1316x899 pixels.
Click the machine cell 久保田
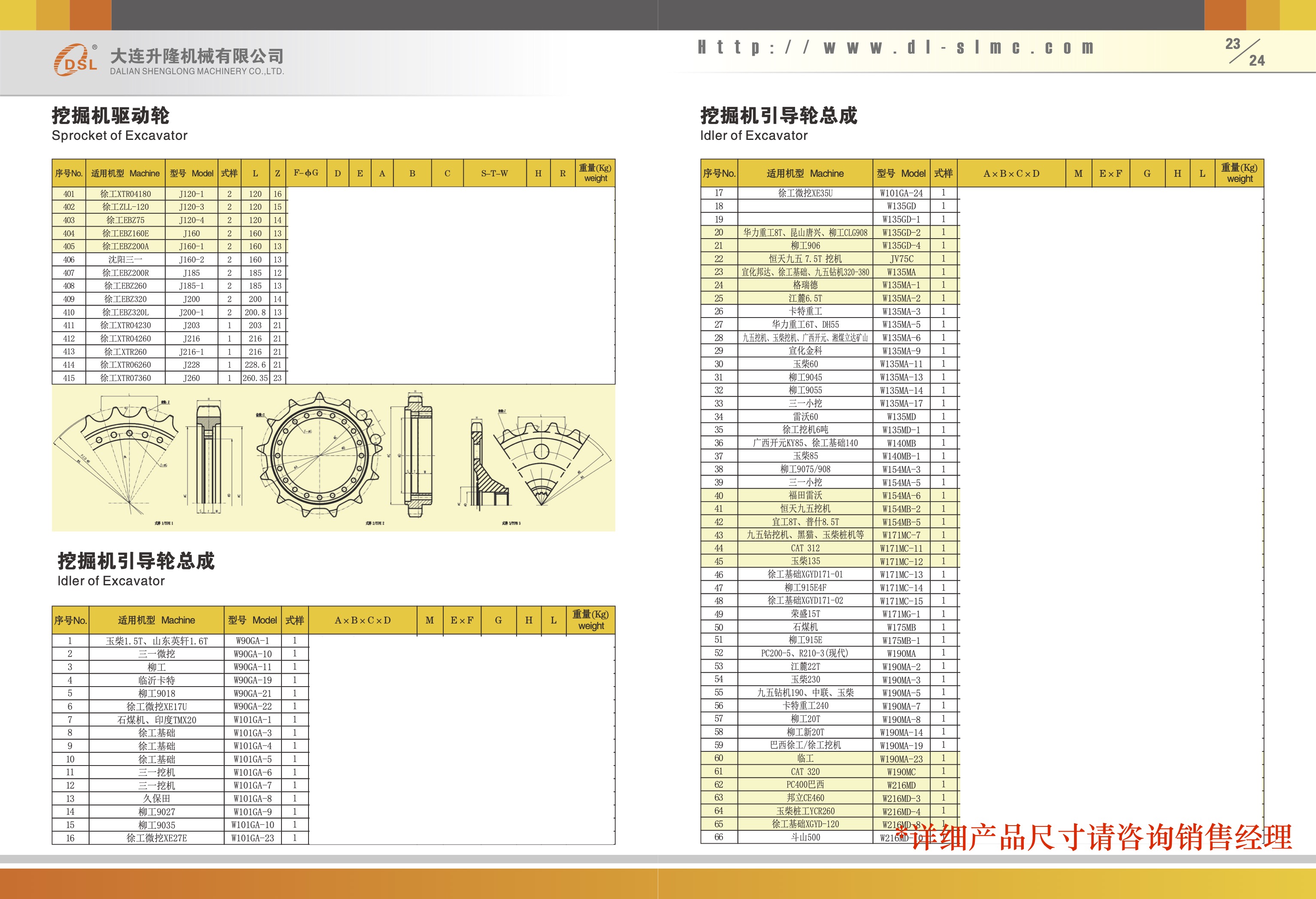click(157, 799)
